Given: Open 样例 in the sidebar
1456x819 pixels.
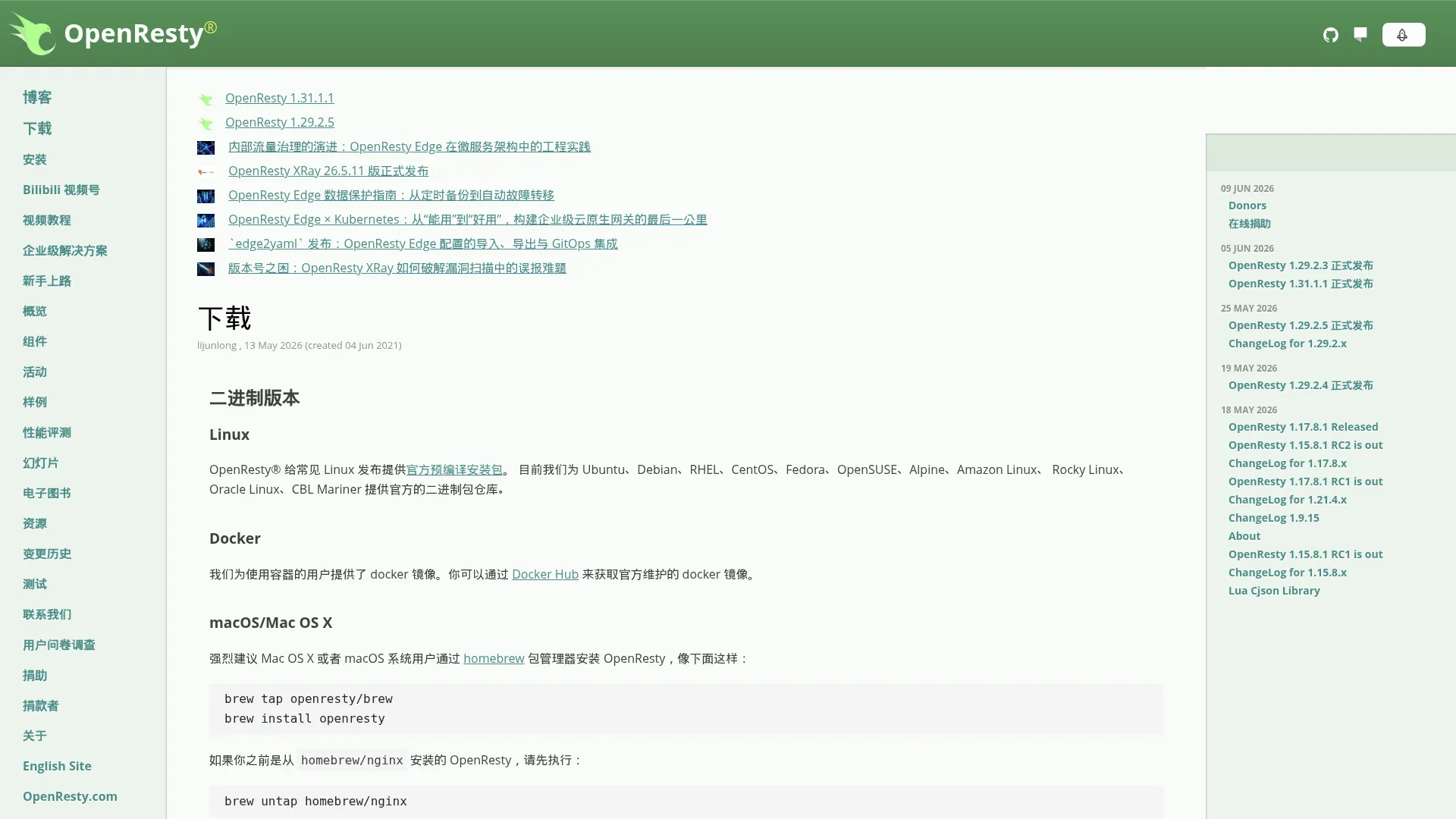Looking at the screenshot, I should click(35, 402).
